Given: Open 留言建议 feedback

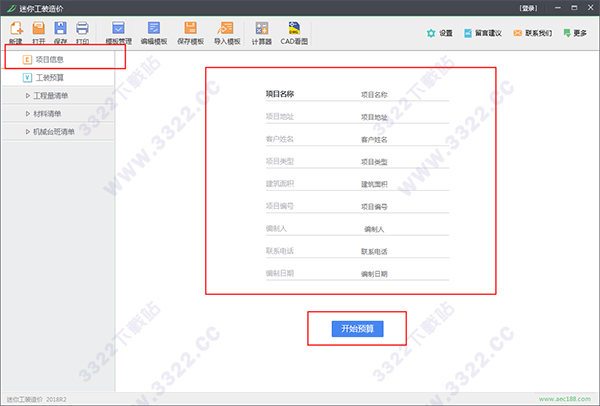Looking at the screenshot, I should click(x=483, y=33).
